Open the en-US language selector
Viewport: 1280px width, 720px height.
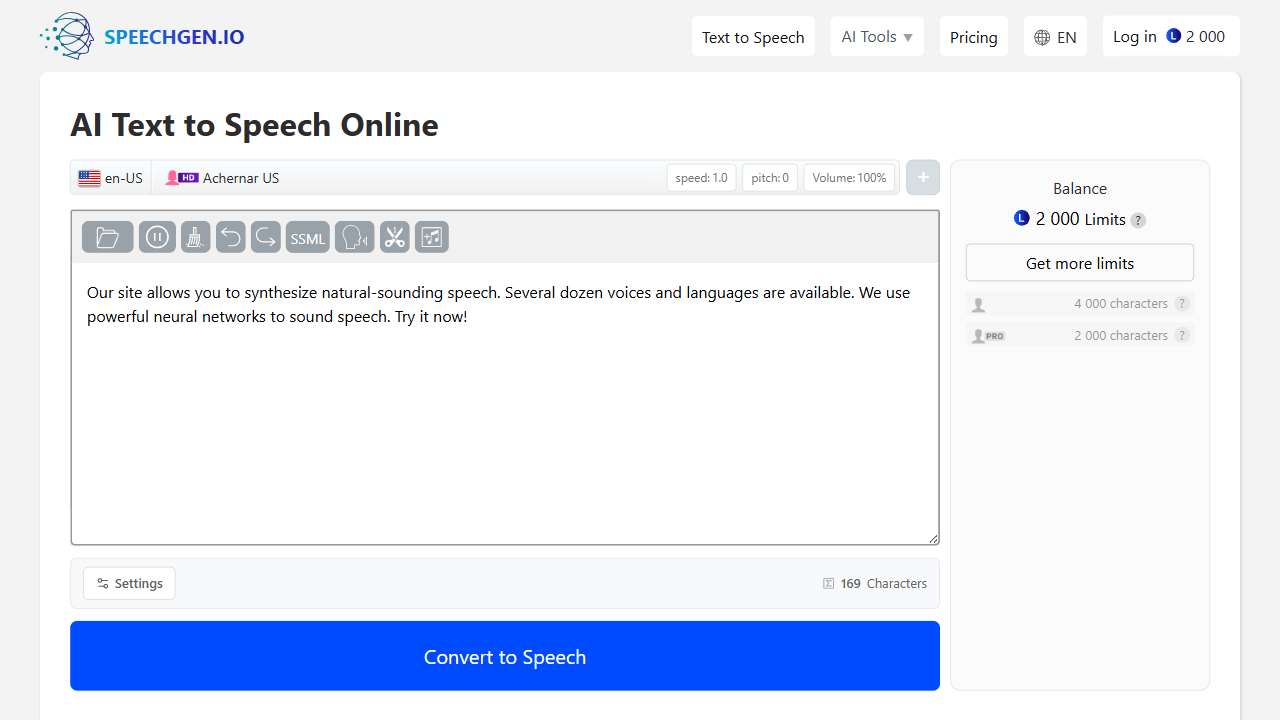pyautogui.click(x=110, y=177)
